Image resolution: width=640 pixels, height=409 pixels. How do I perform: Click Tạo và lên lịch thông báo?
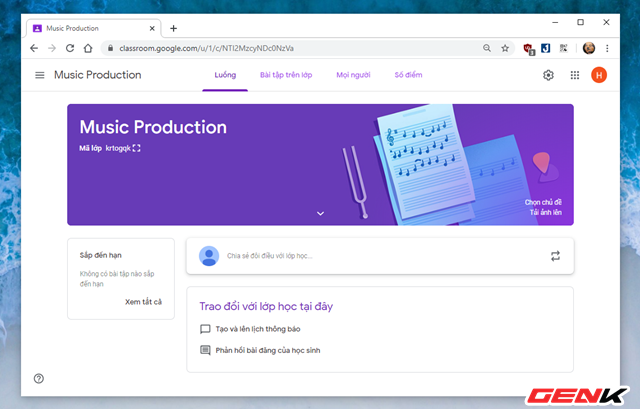(x=258, y=329)
